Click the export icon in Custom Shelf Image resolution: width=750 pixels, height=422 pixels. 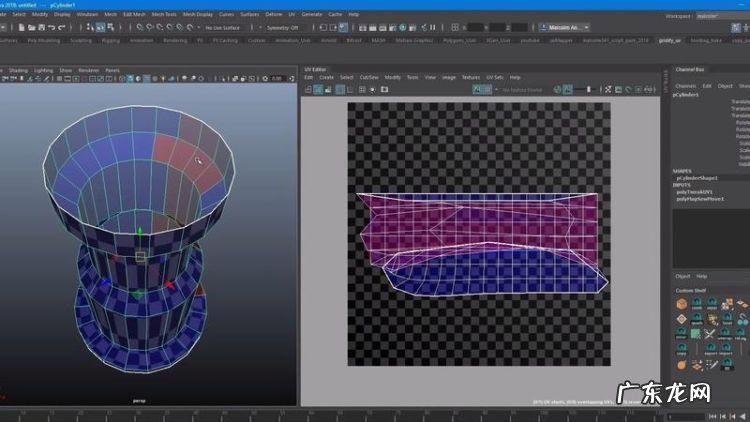tap(710, 346)
